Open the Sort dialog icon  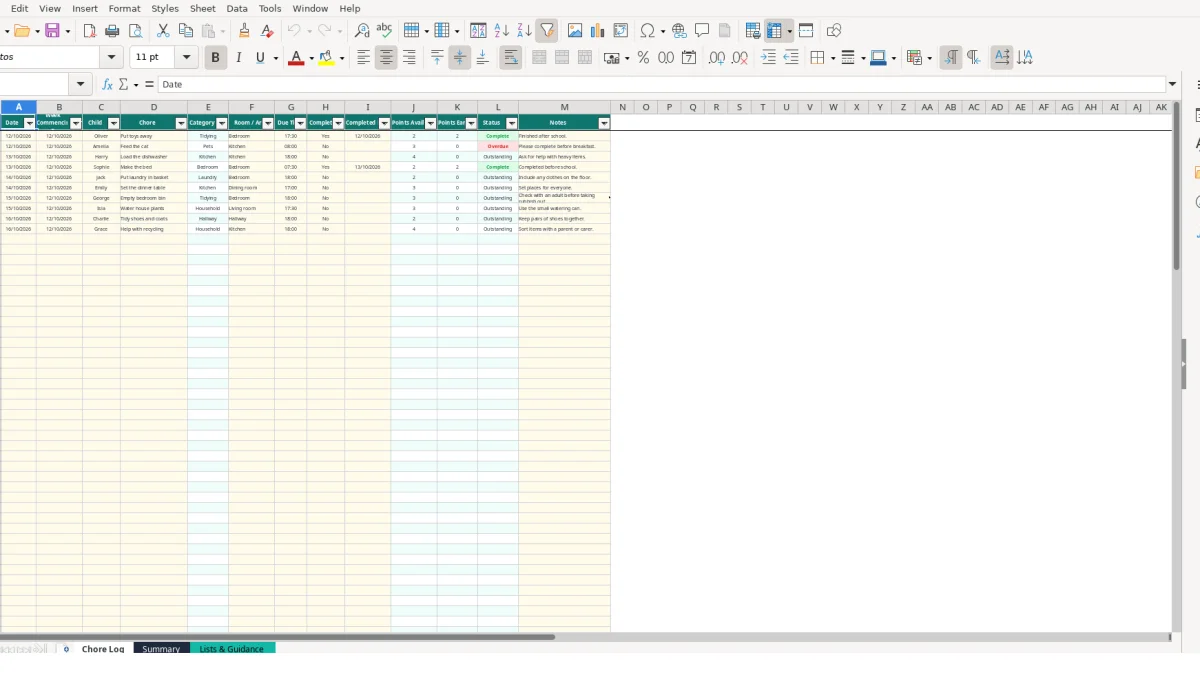pos(479,31)
